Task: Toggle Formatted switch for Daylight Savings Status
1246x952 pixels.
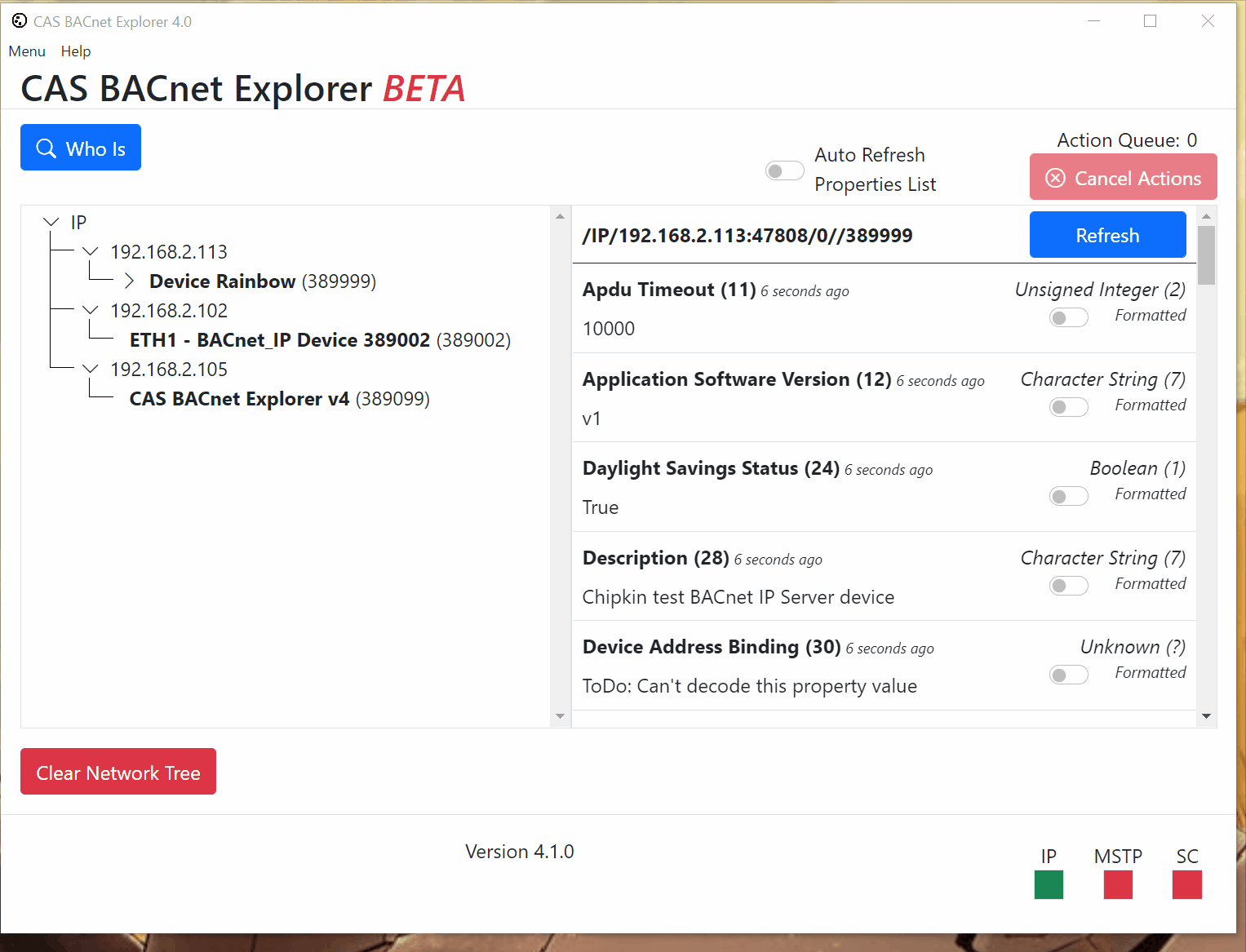Action: (1069, 496)
